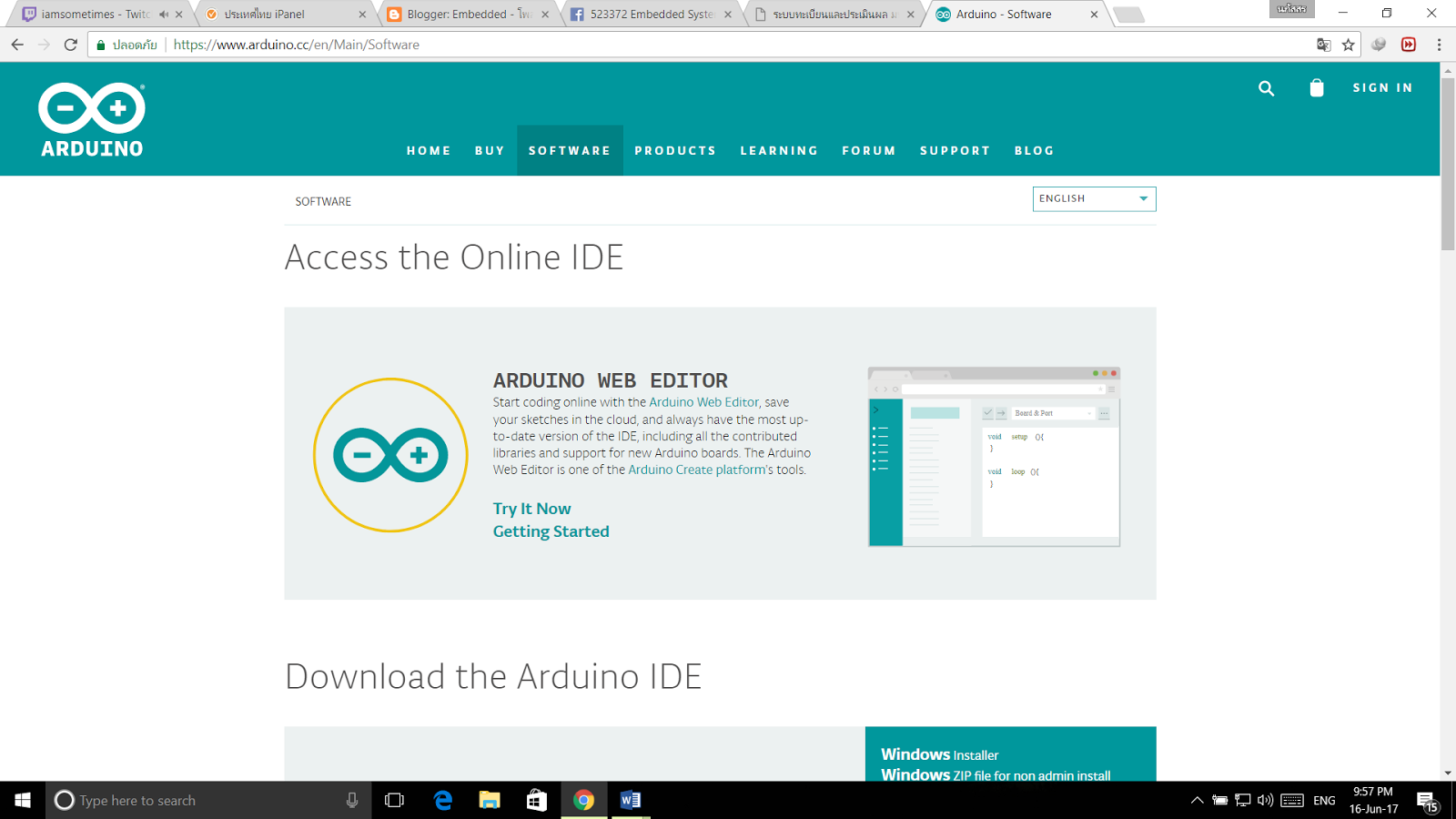Click the network icon in system tray

(1242, 800)
